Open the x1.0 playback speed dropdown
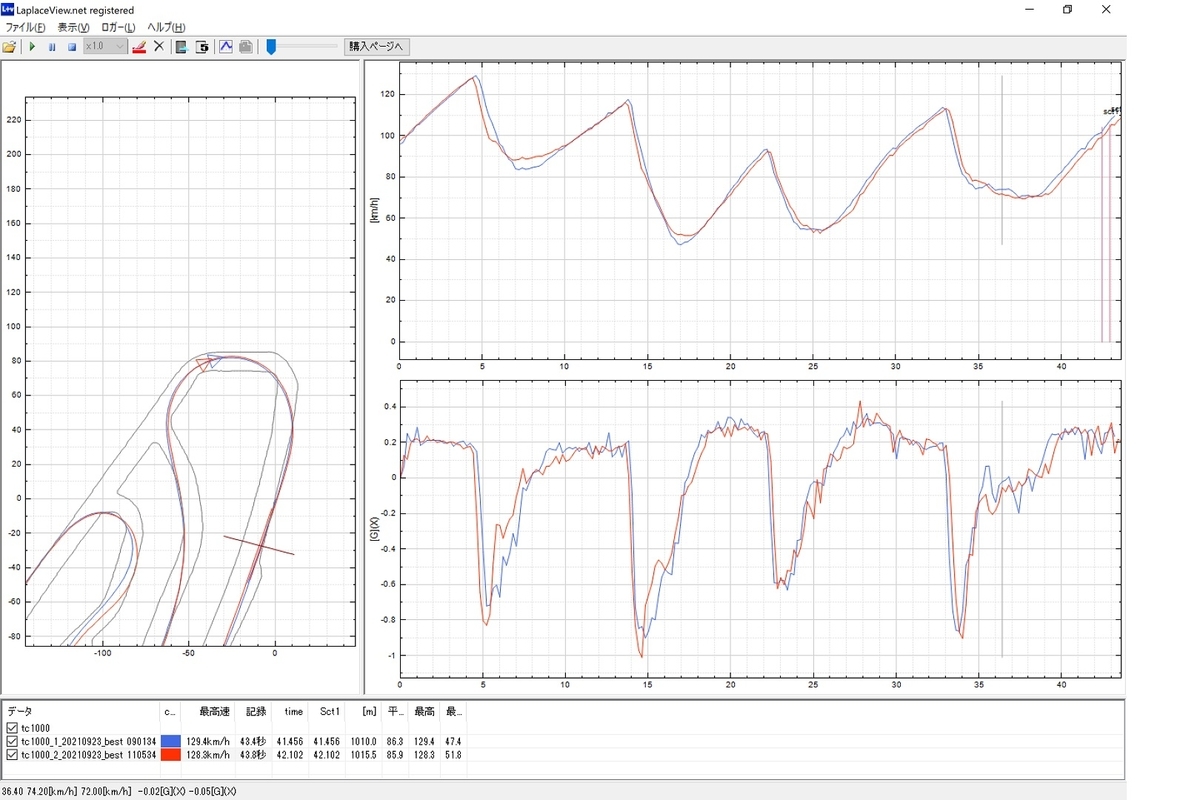This screenshot has width=1200, height=800. tap(105, 46)
